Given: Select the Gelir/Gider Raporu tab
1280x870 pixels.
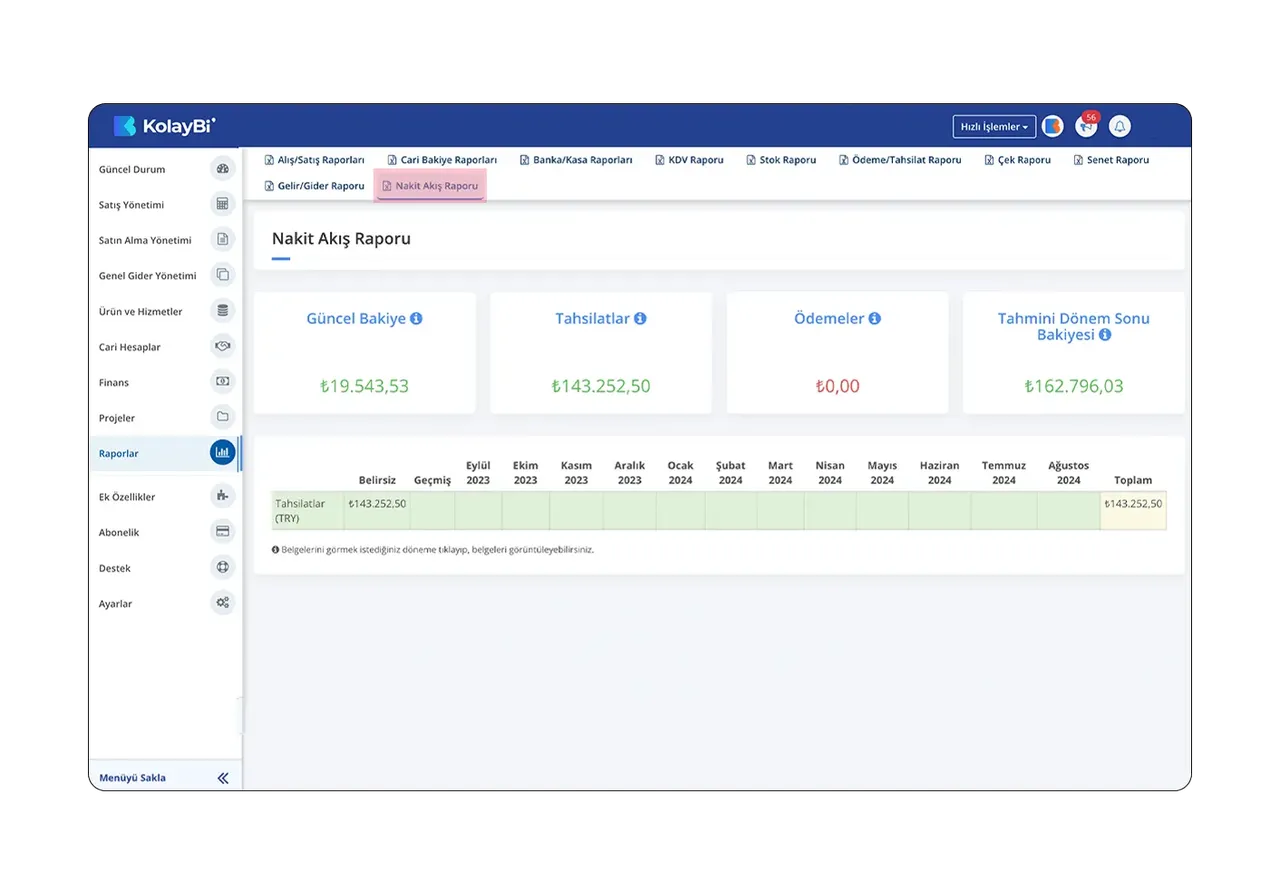Looking at the screenshot, I should pyautogui.click(x=314, y=186).
